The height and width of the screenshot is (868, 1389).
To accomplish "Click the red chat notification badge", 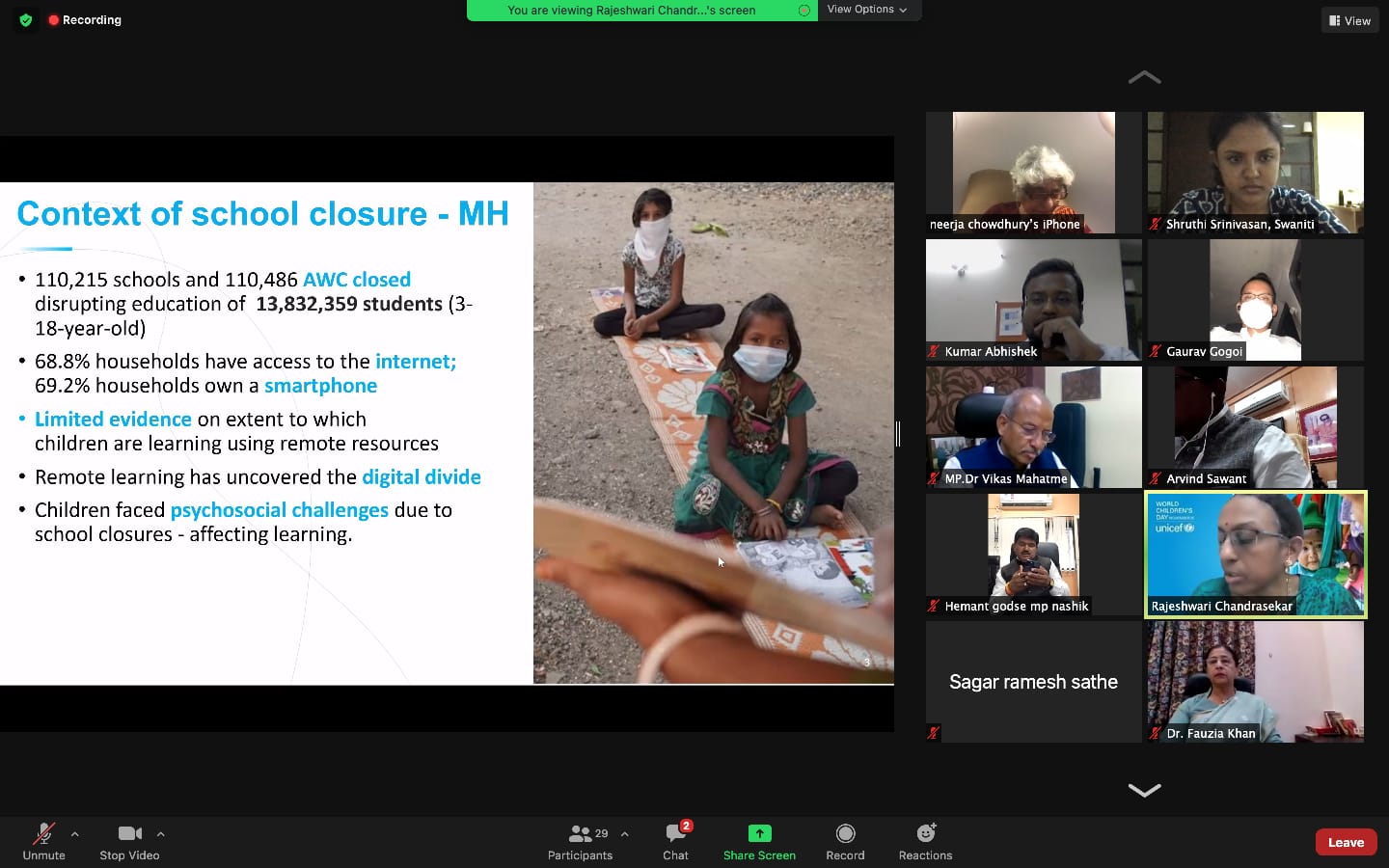I will pyautogui.click(x=686, y=826).
